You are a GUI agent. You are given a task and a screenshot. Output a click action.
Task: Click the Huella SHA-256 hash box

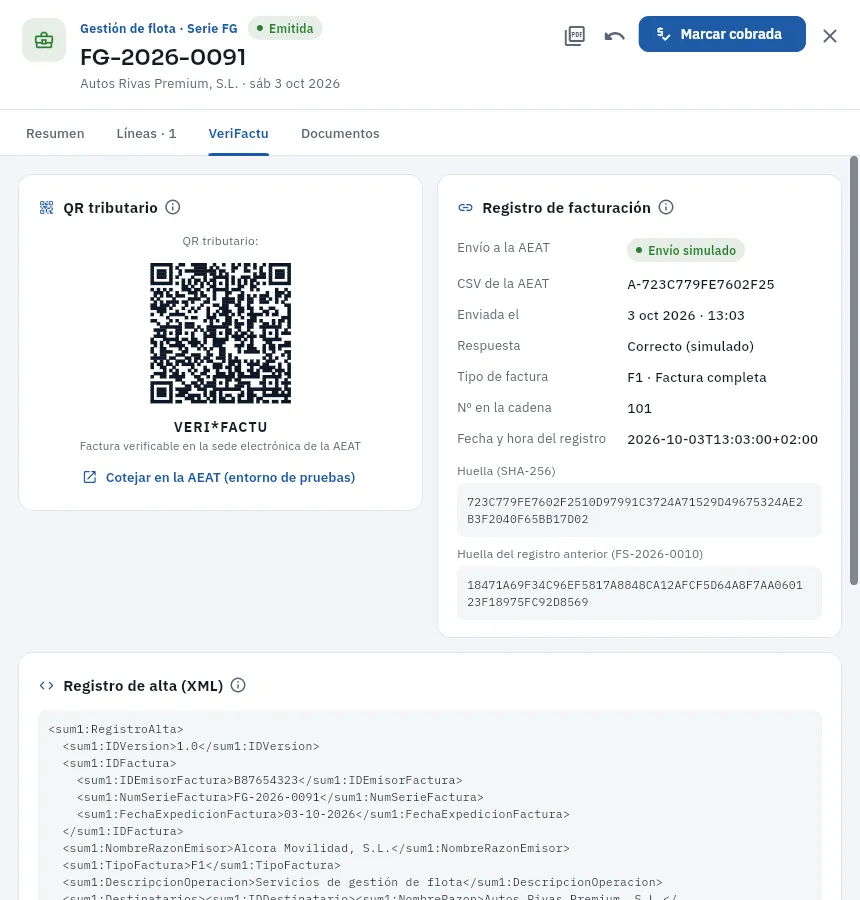(x=639, y=510)
